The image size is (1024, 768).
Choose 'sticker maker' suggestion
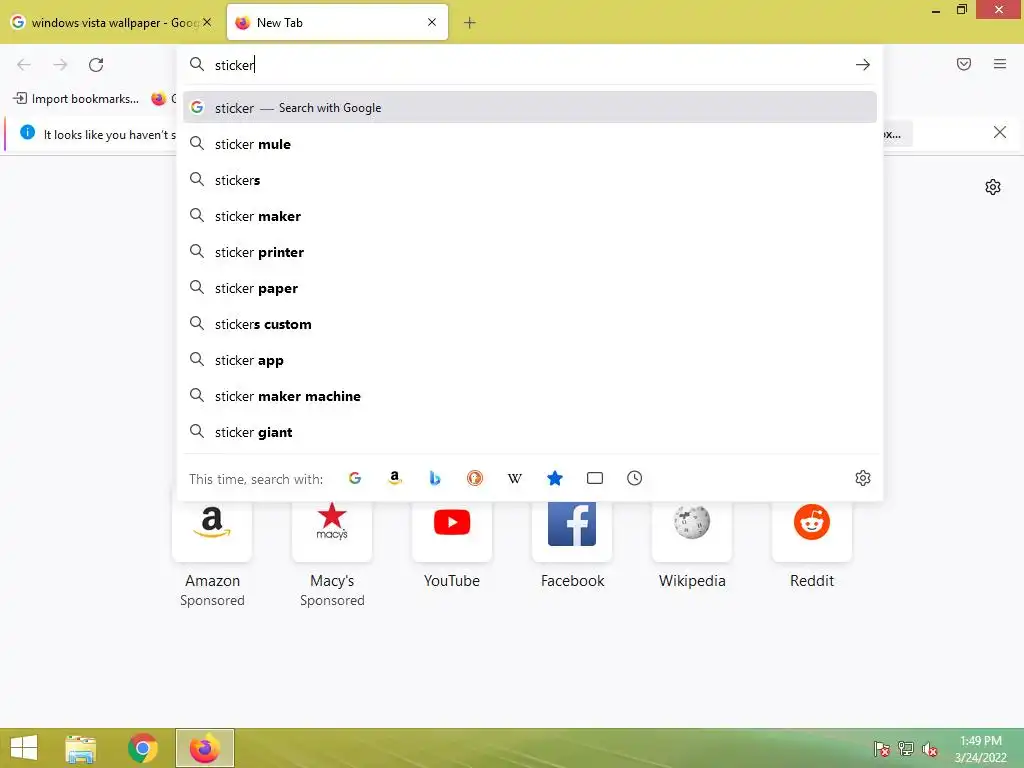[x=530, y=216]
